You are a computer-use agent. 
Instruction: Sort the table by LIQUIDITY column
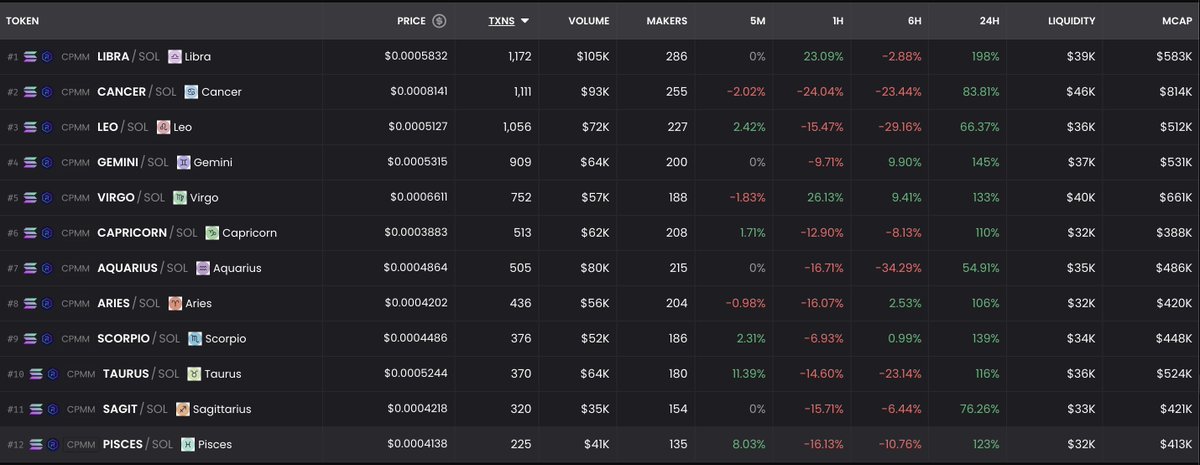coord(1071,20)
